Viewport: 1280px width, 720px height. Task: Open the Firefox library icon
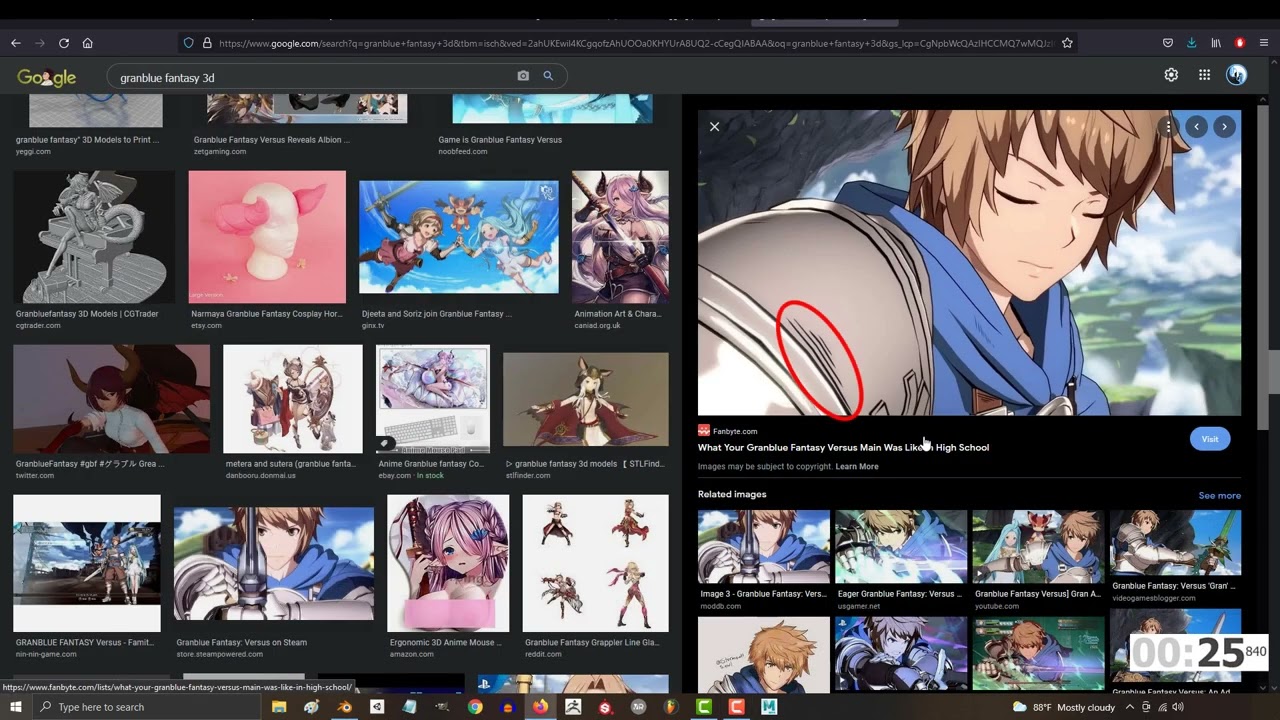[1216, 43]
